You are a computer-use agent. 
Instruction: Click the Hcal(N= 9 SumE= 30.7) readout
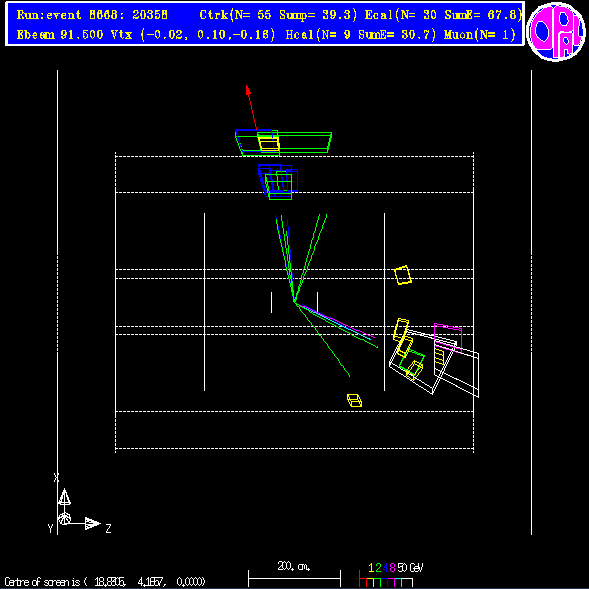pyautogui.click(x=361, y=35)
